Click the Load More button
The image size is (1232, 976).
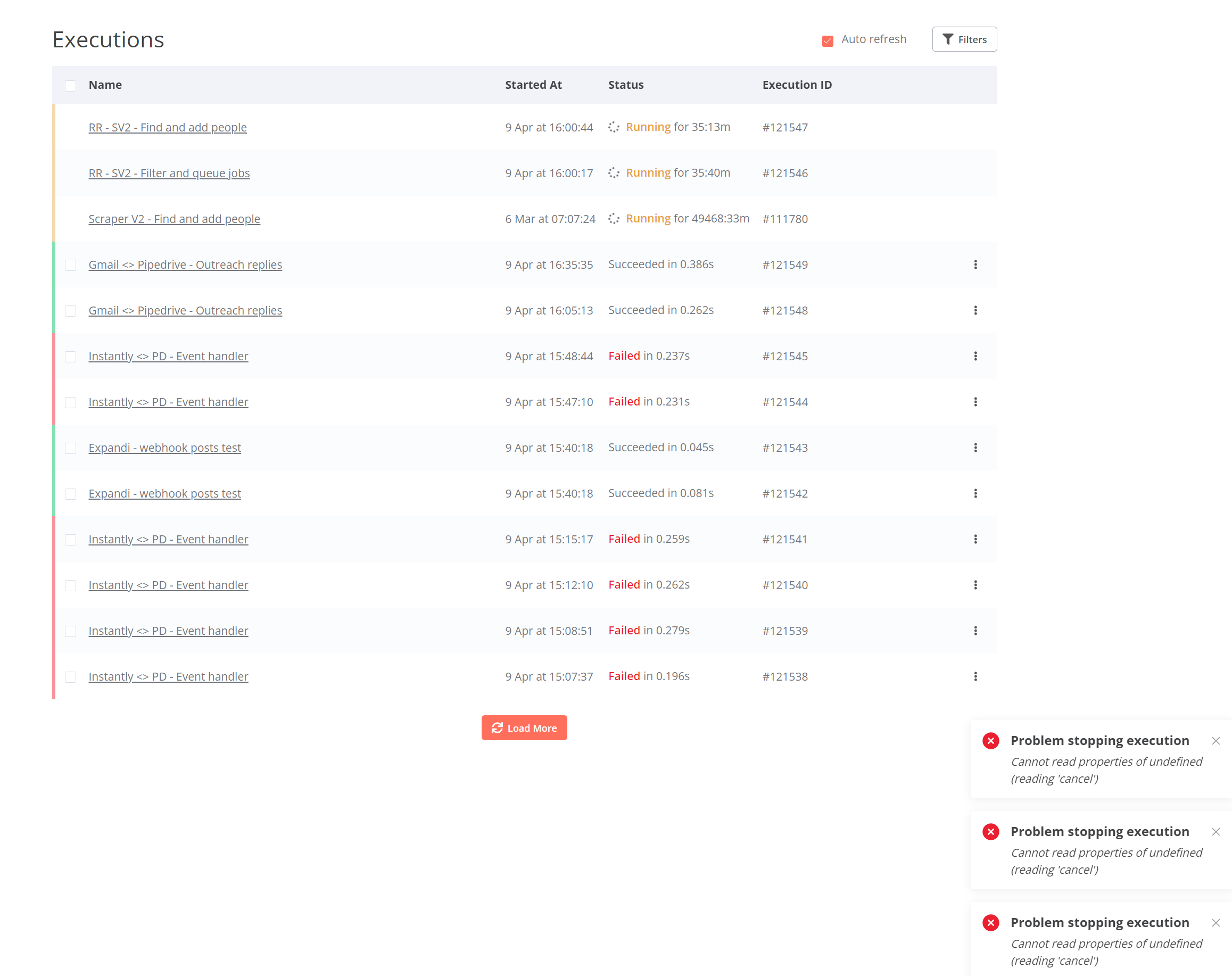(524, 727)
